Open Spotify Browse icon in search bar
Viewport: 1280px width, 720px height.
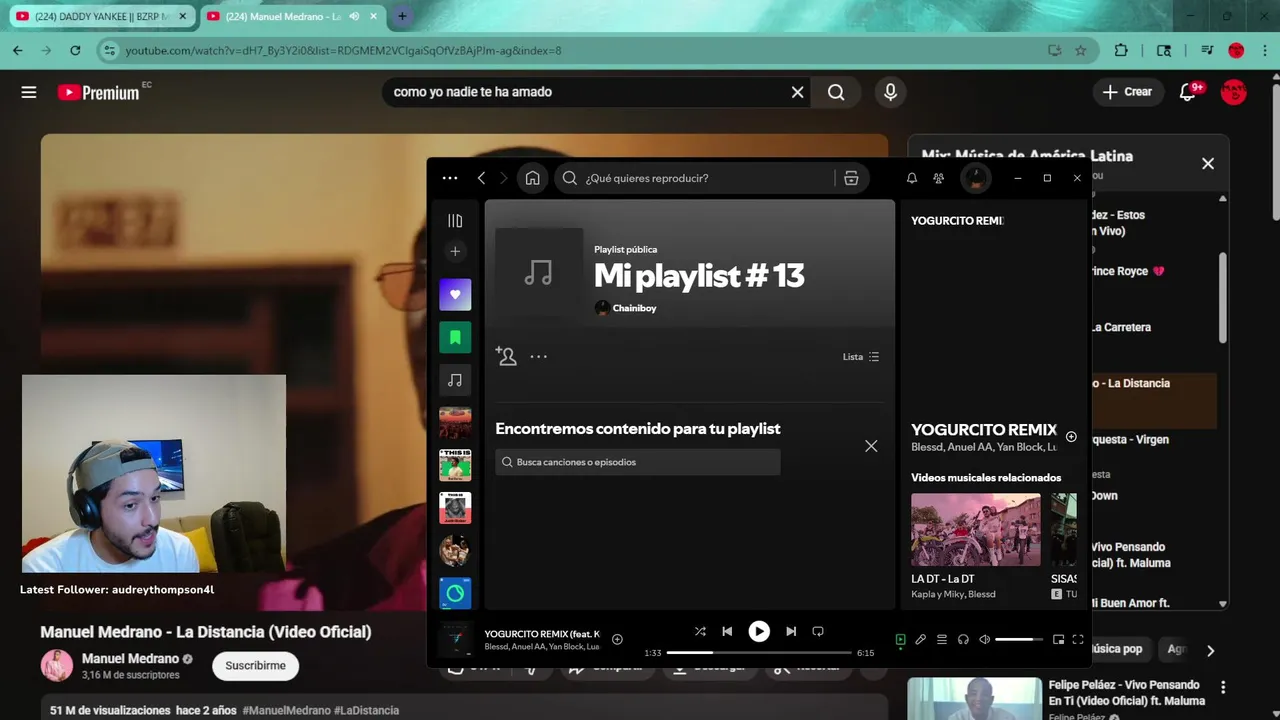851,178
